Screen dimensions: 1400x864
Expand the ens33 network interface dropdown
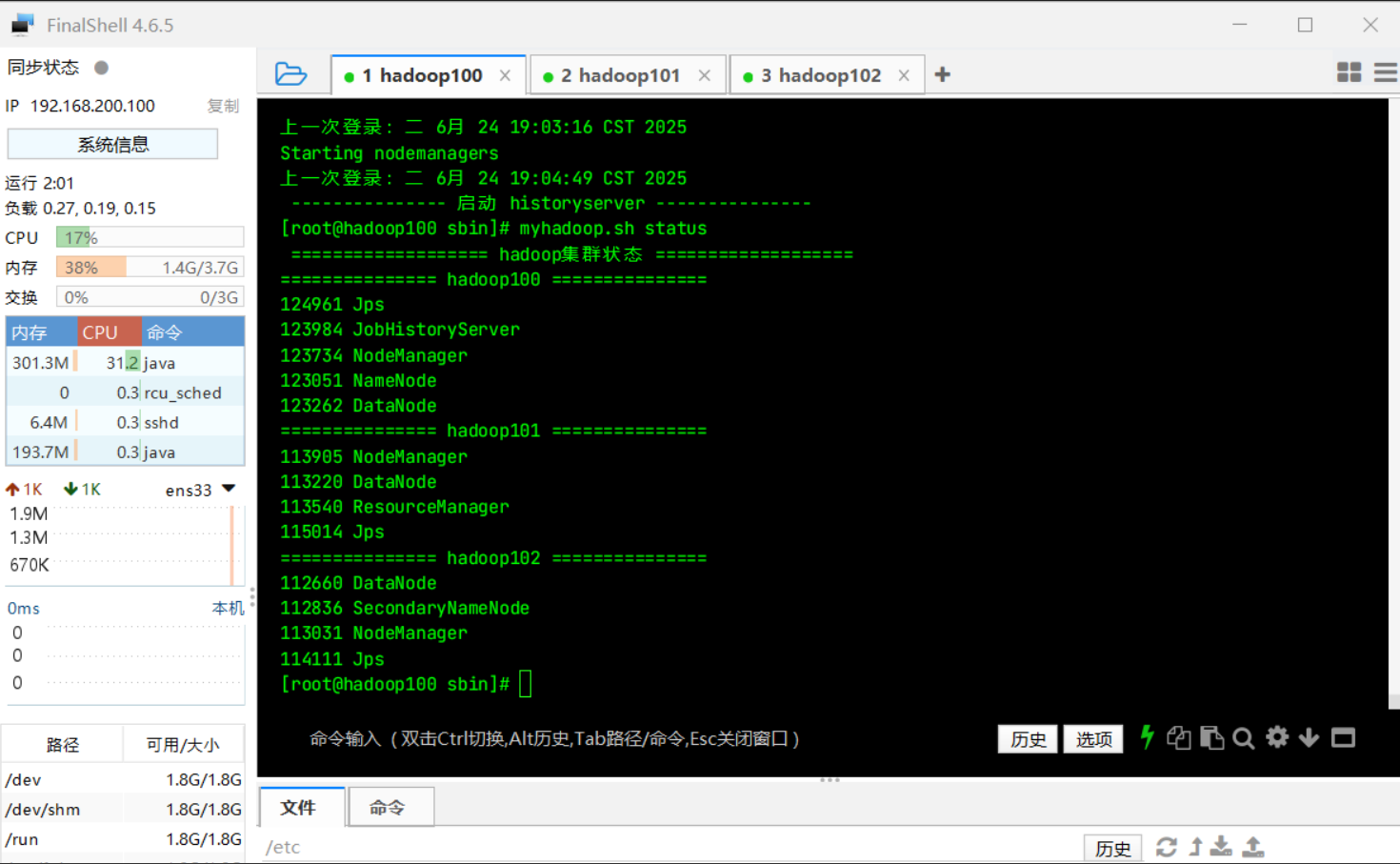(229, 489)
